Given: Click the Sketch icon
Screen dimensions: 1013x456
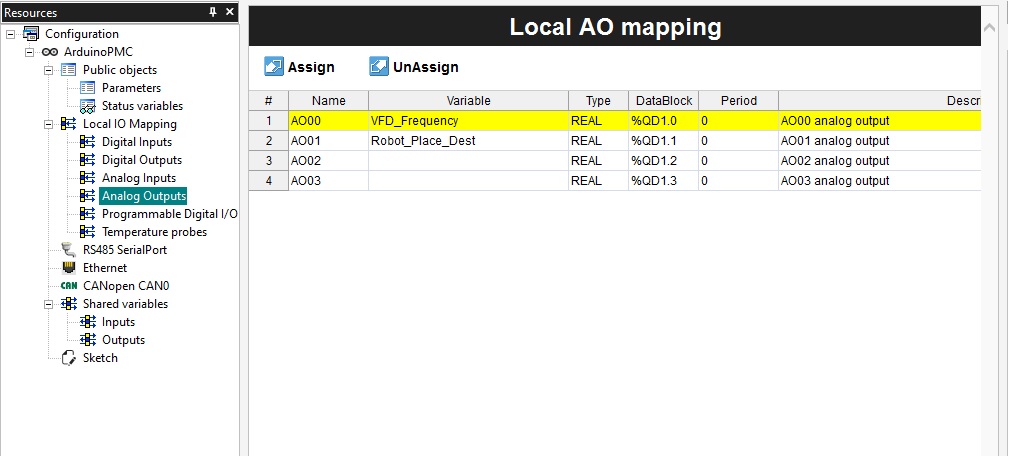Looking at the screenshot, I should point(68,358).
